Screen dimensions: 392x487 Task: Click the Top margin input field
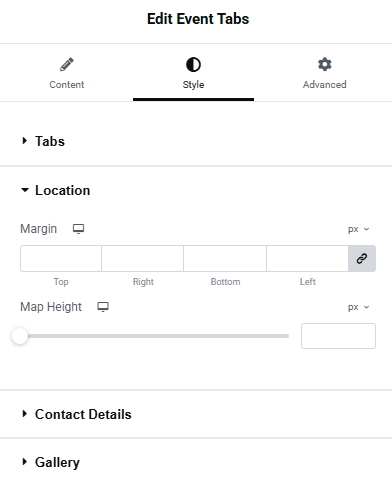tap(61, 258)
